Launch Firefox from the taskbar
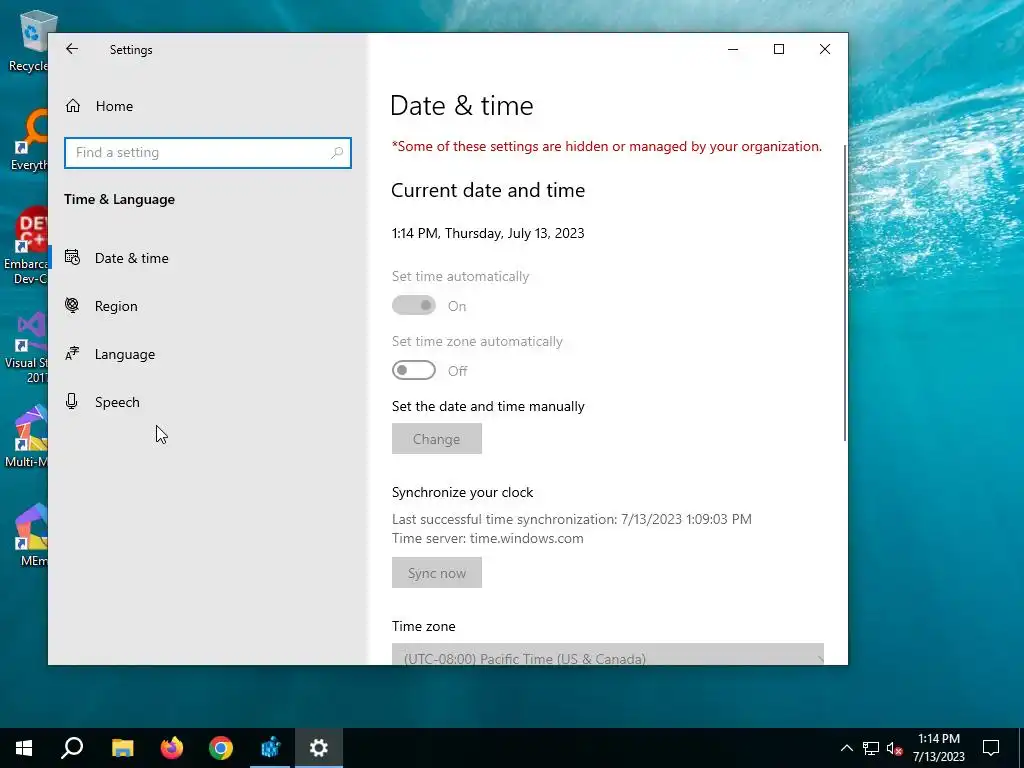 pyautogui.click(x=172, y=748)
